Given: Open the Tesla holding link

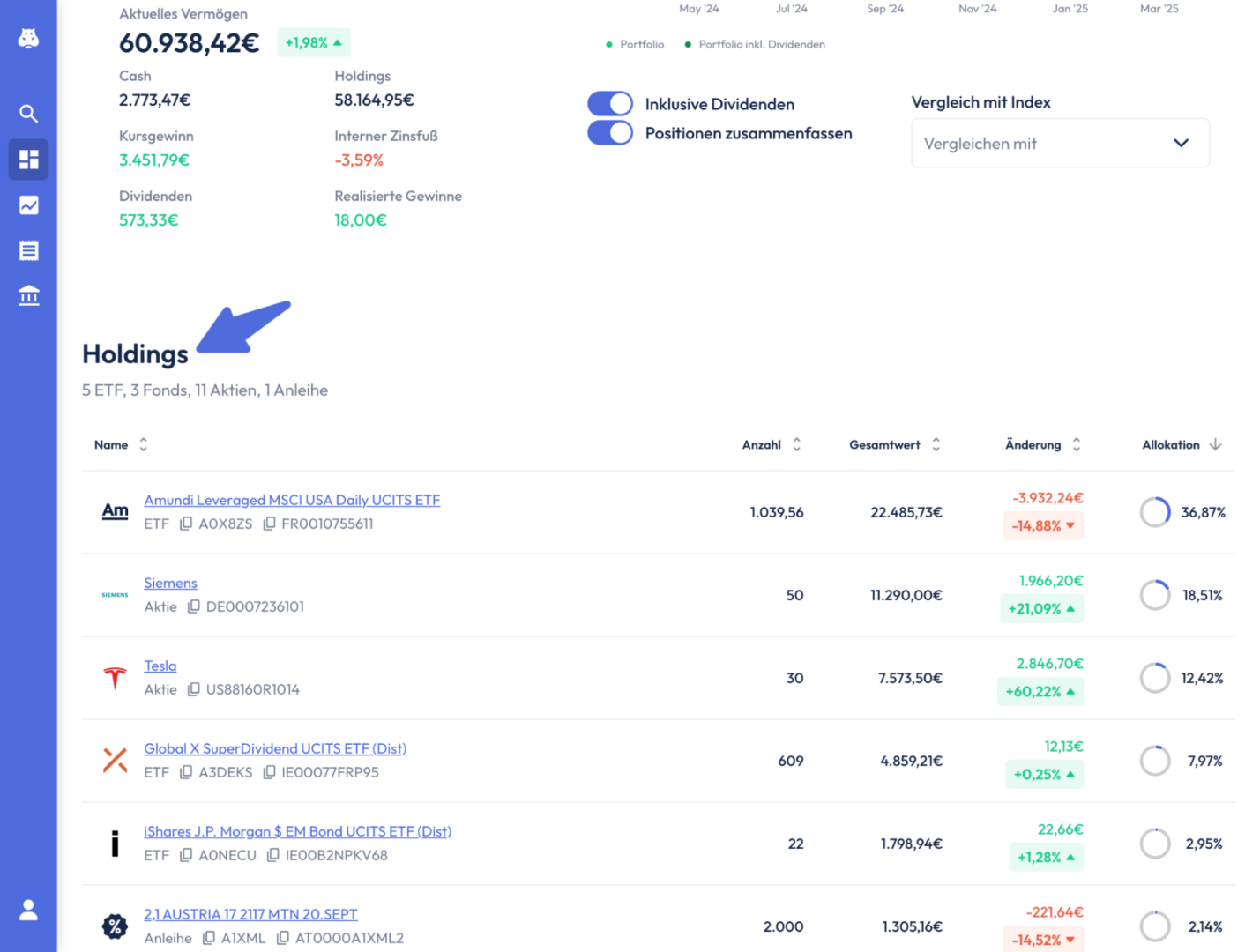Looking at the screenshot, I should click(x=160, y=666).
